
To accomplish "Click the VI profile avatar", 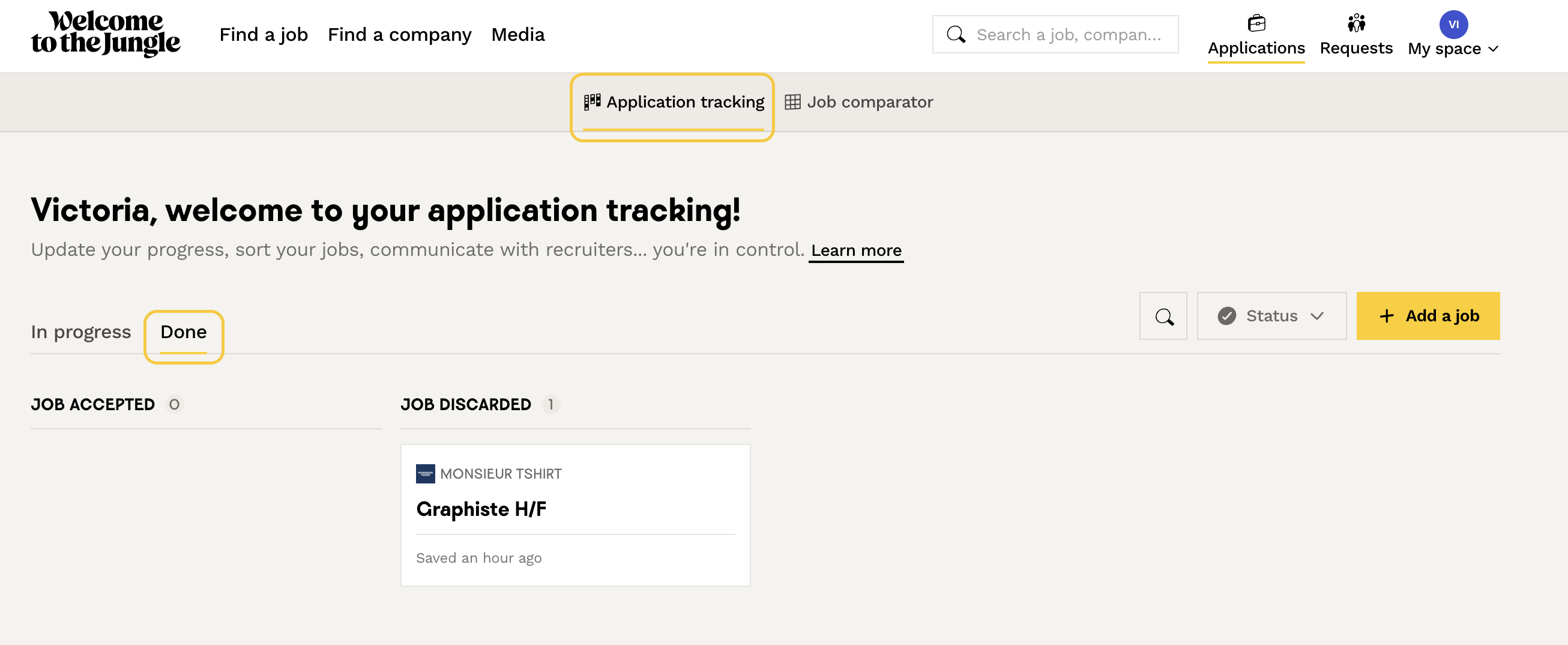I will coord(1453,25).
